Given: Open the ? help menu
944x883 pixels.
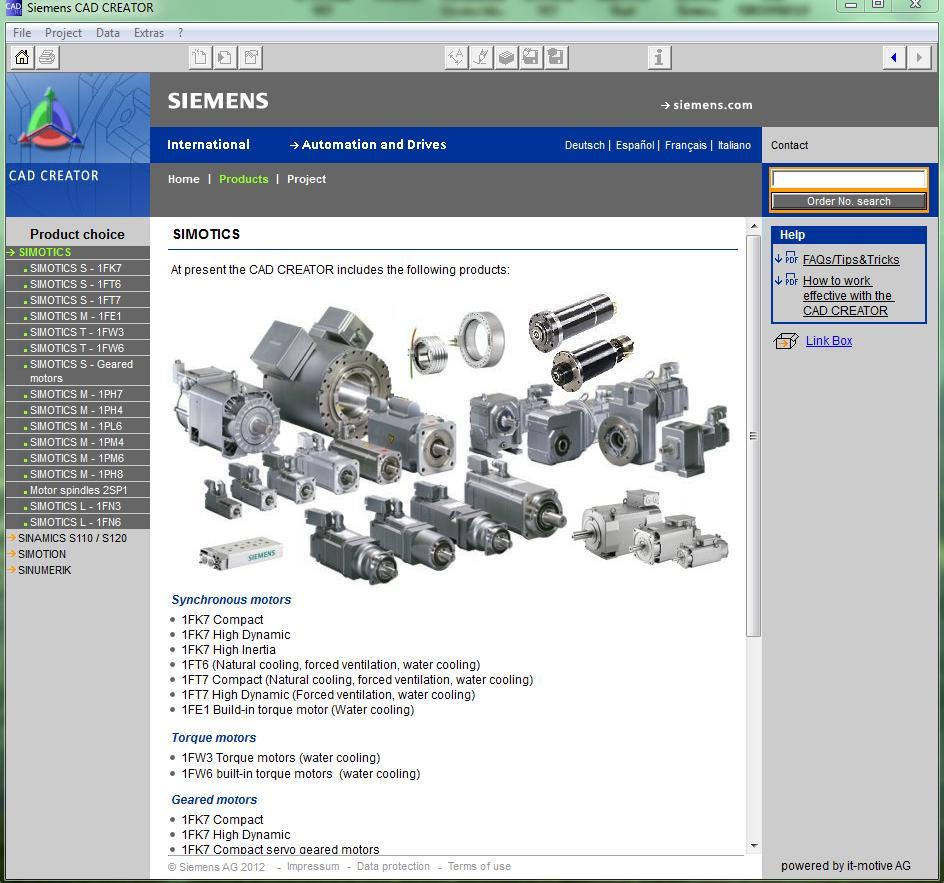Looking at the screenshot, I should point(181,33).
